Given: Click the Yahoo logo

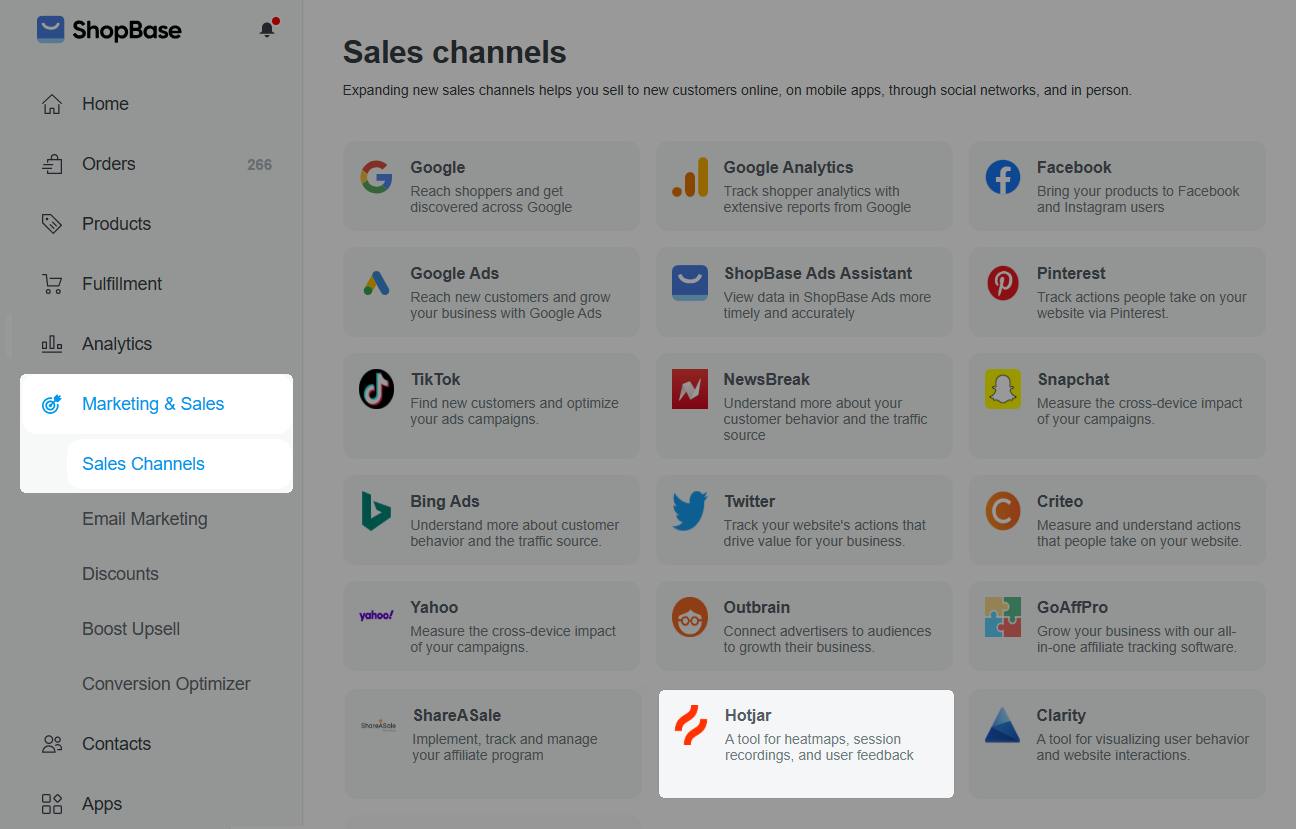Looking at the screenshot, I should (376, 616).
